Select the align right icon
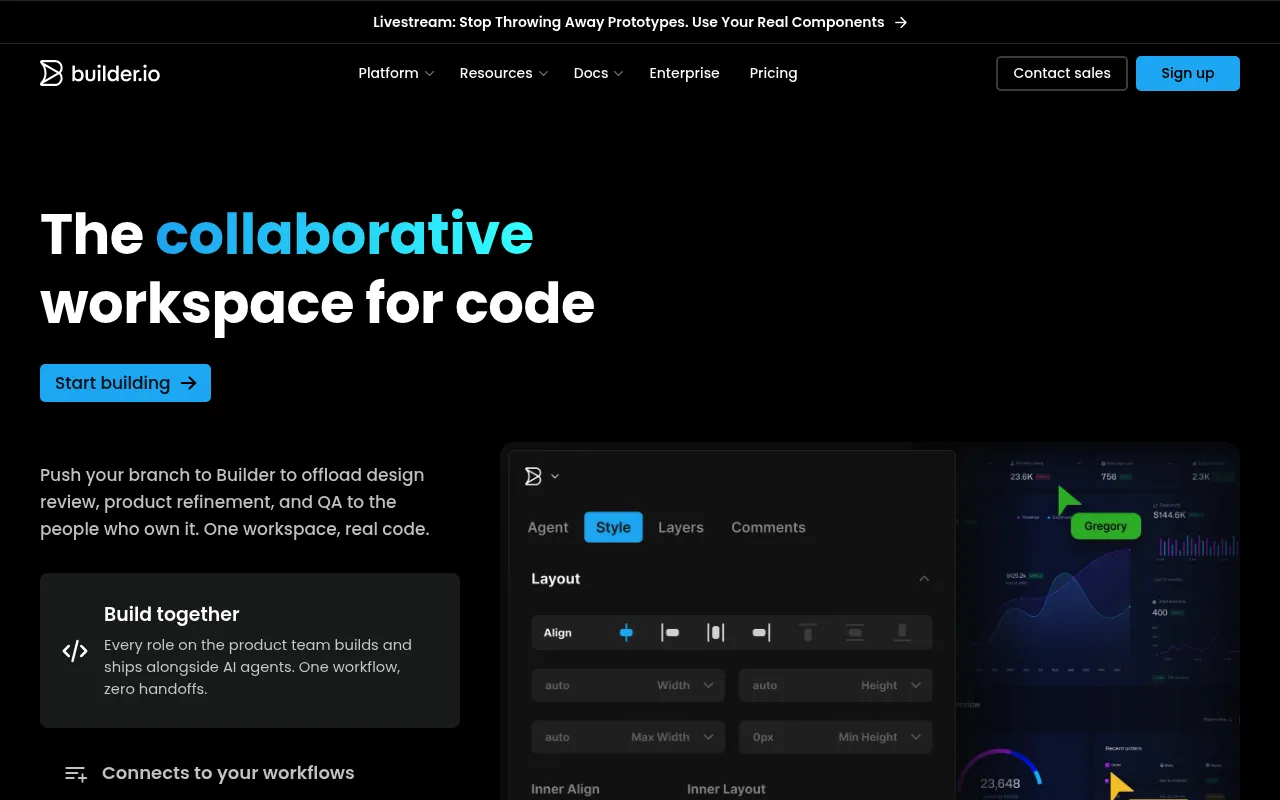This screenshot has height=800, width=1280. point(761,632)
